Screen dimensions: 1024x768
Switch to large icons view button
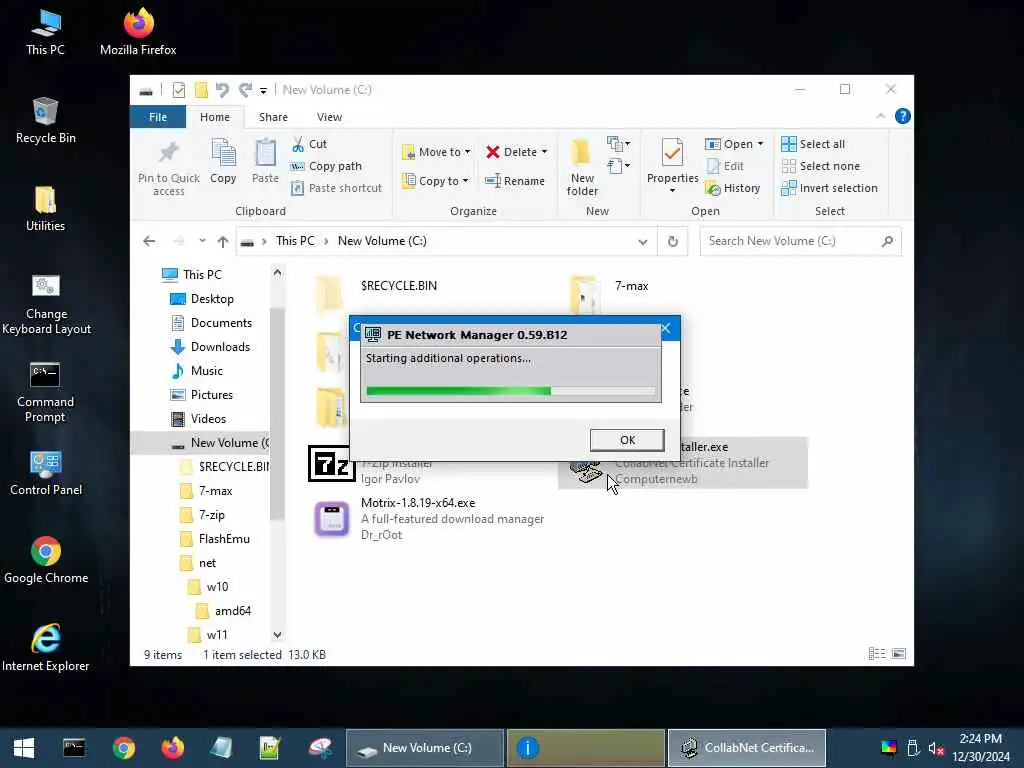click(899, 654)
